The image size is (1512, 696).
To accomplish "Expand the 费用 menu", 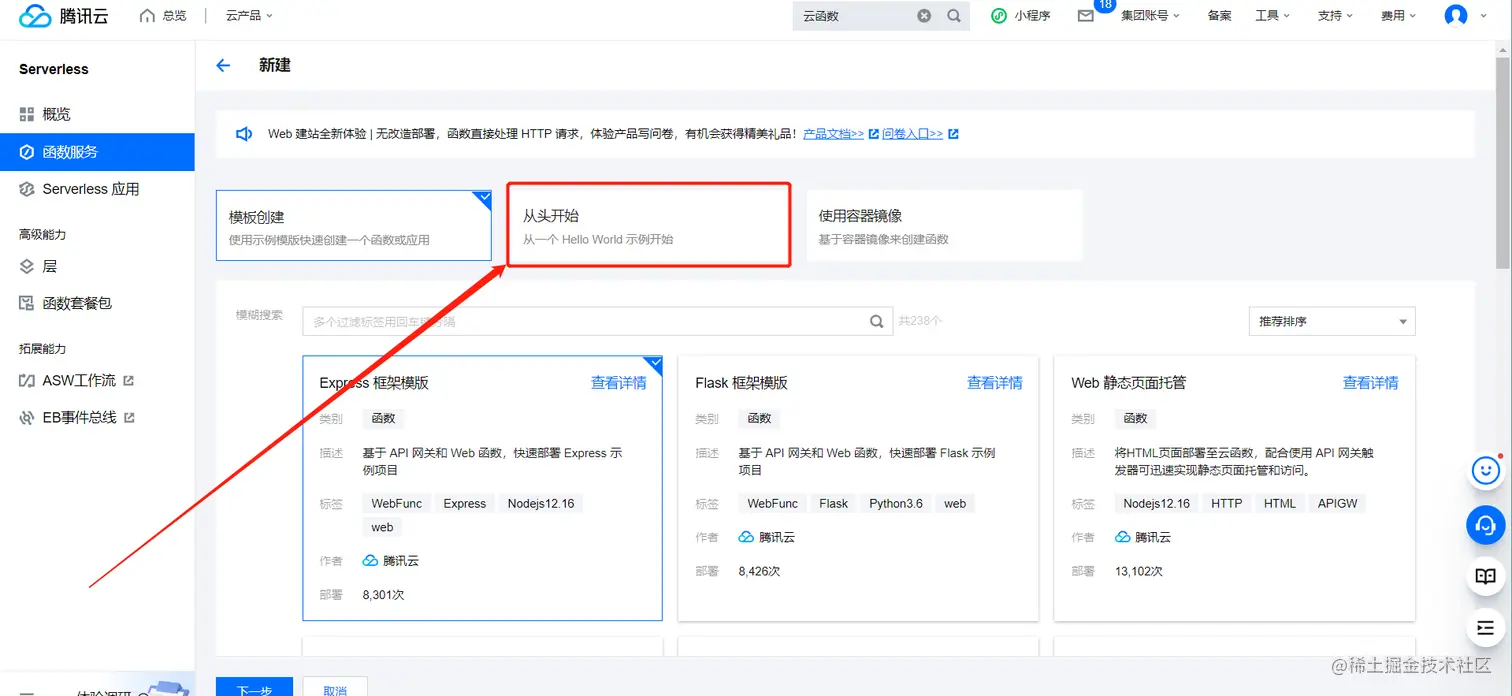I will tap(1399, 16).
